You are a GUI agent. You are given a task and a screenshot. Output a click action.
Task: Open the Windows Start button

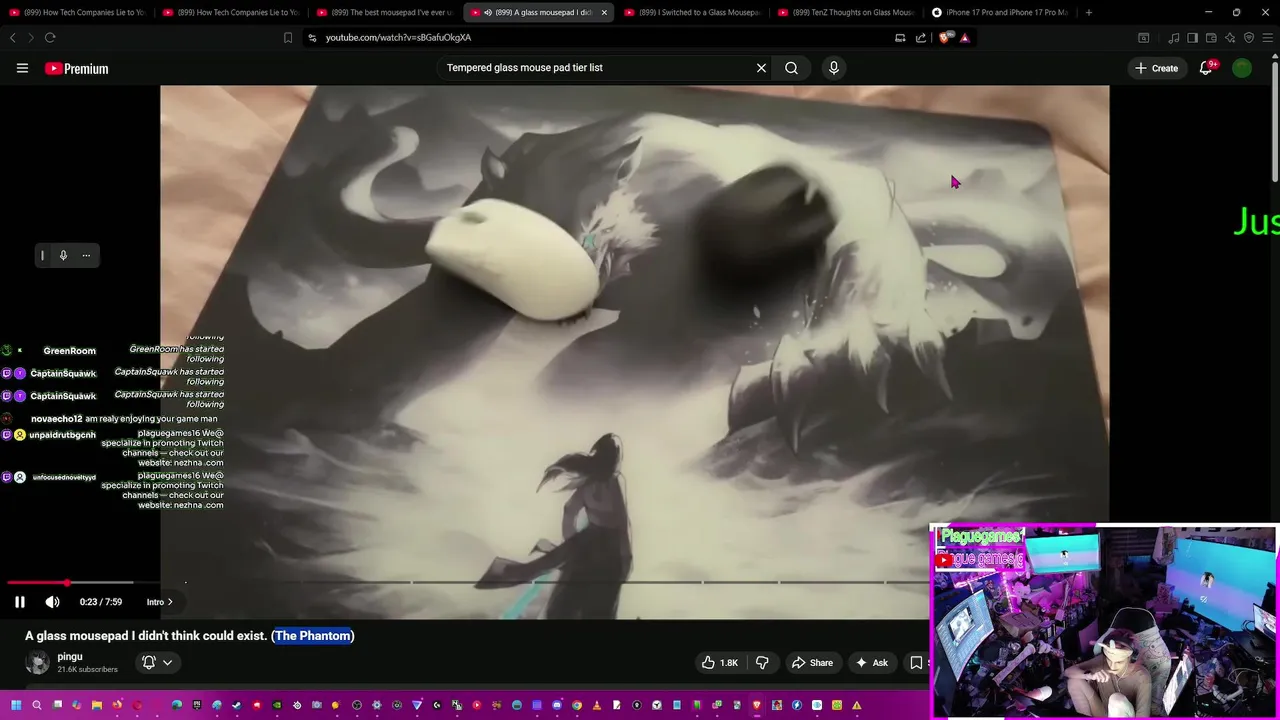[16, 705]
